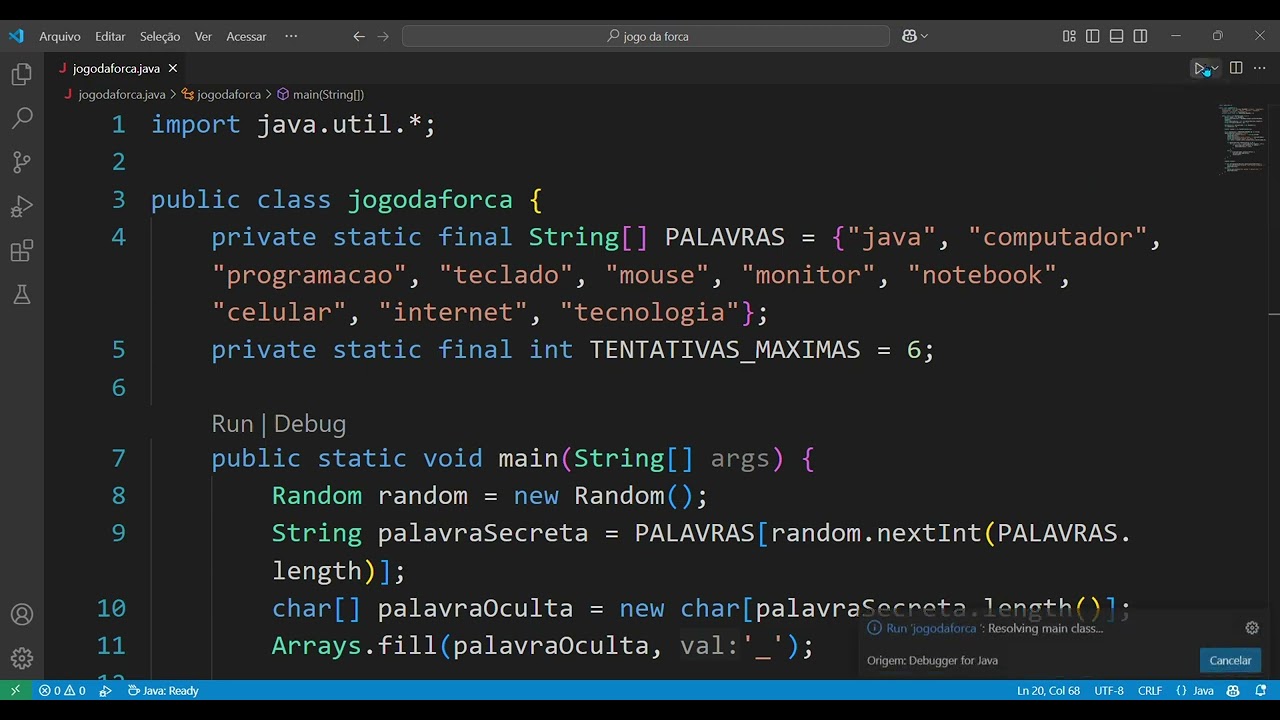This screenshot has height=720, width=1280.
Task: Click Ln 20, Col 68 cursor position
Action: [x=1048, y=690]
